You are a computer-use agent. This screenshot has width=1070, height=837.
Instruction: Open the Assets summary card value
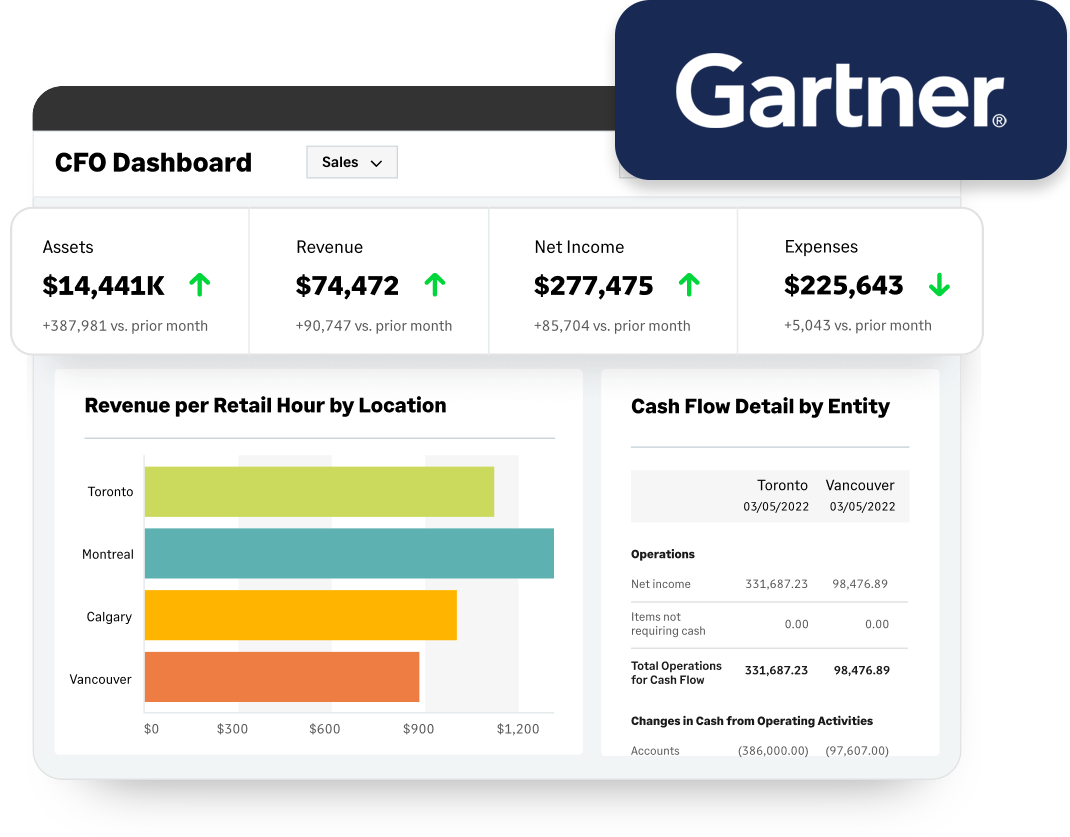point(103,286)
